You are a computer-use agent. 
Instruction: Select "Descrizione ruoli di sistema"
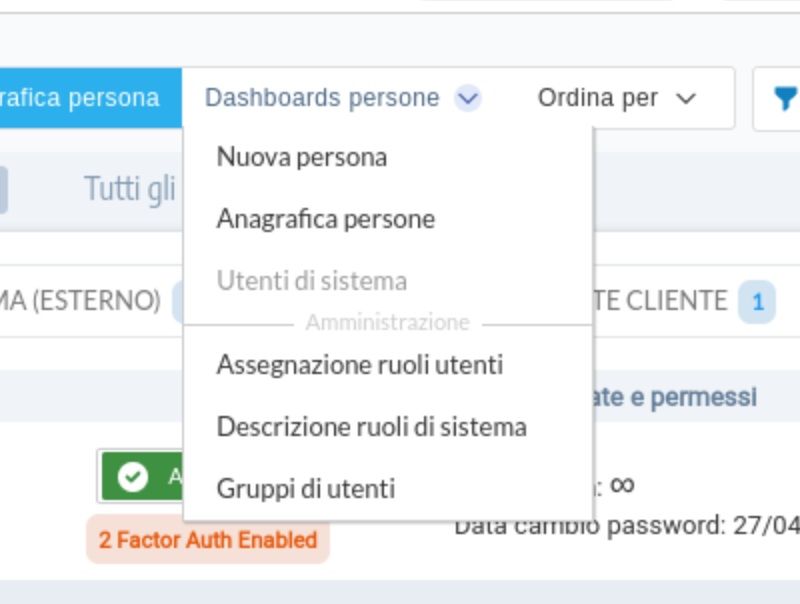[372, 426]
